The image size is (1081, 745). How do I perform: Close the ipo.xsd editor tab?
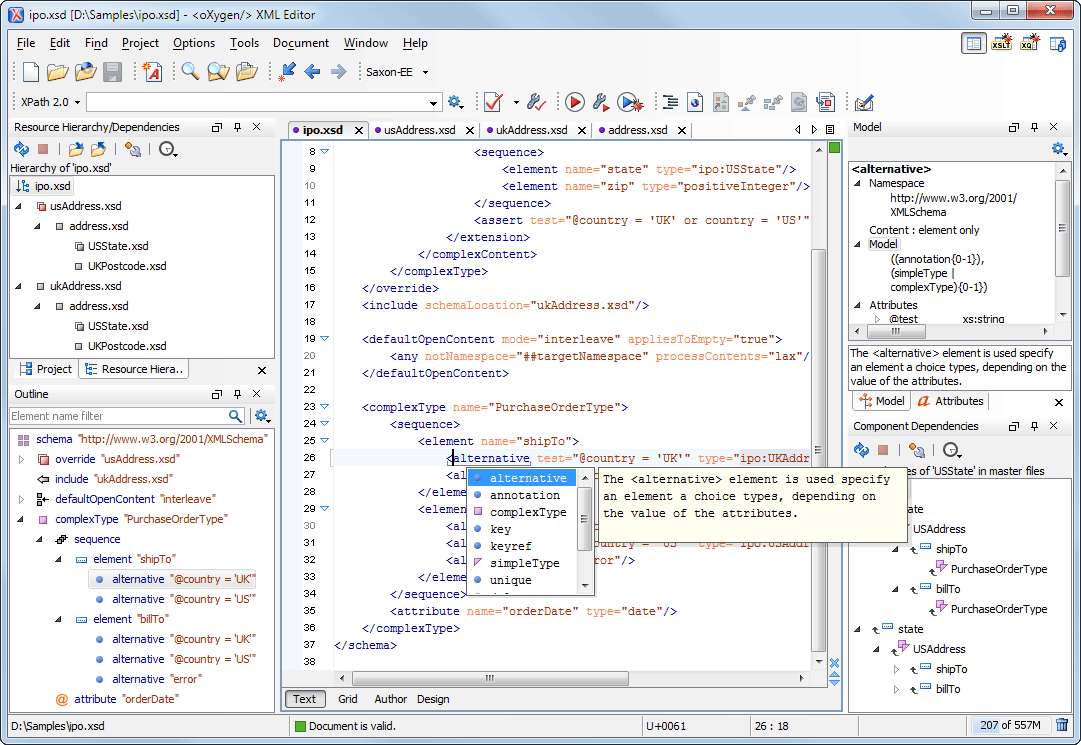(x=358, y=130)
